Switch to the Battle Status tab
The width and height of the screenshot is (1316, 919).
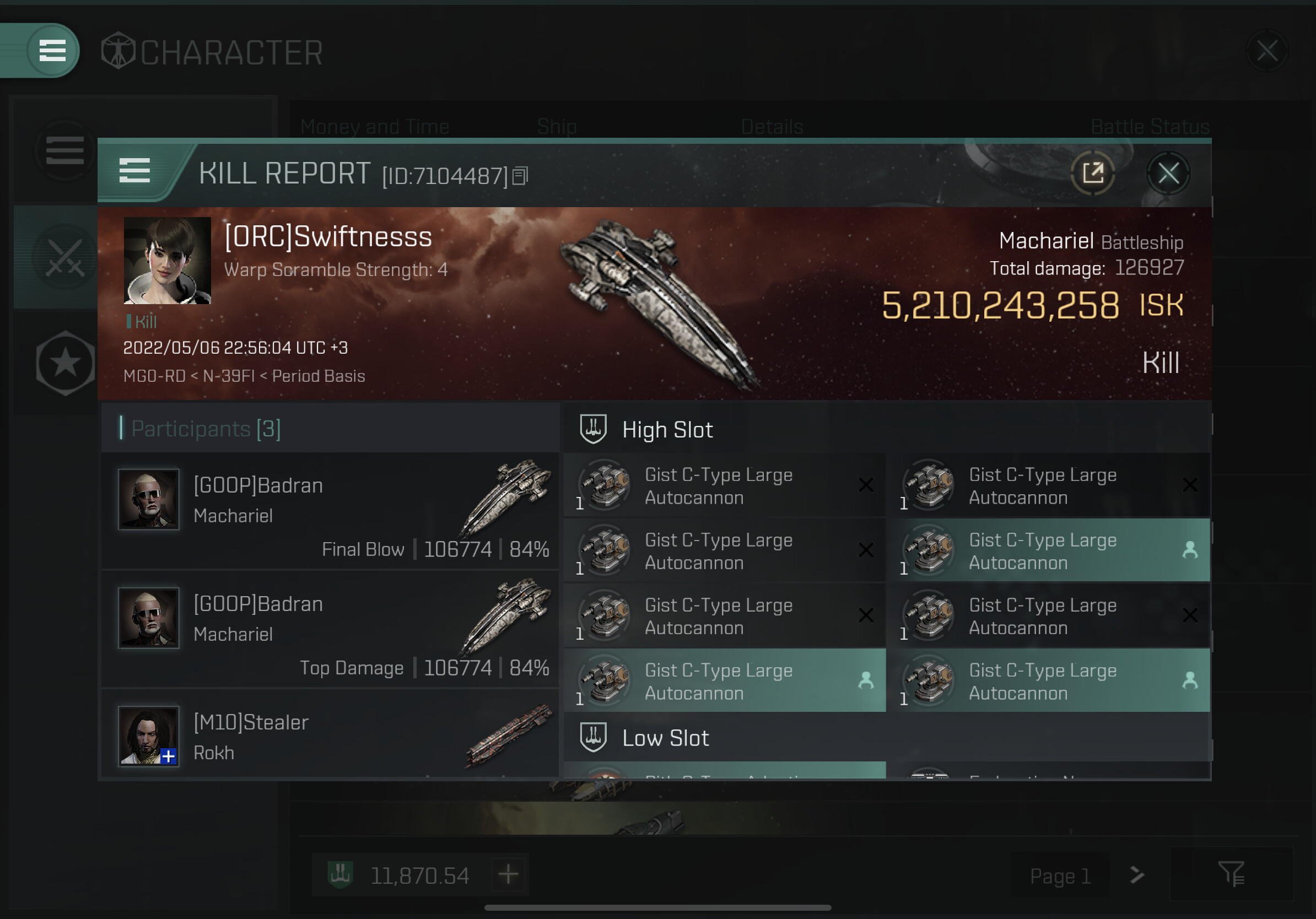pyautogui.click(x=1149, y=127)
